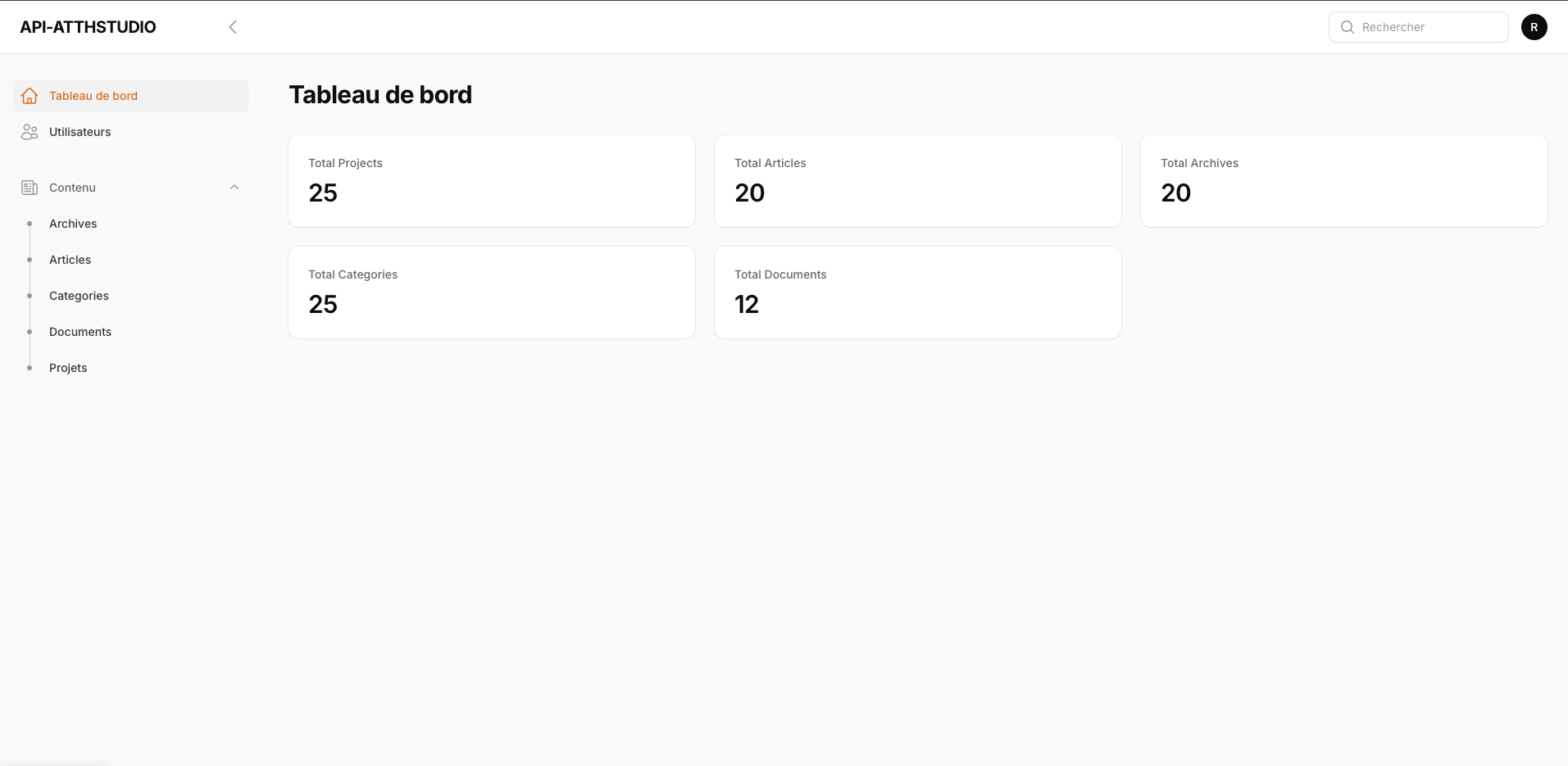Click the API-ATTHSTUDIO logo title
Screen dimensions: 1568x766
(x=88, y=27)
